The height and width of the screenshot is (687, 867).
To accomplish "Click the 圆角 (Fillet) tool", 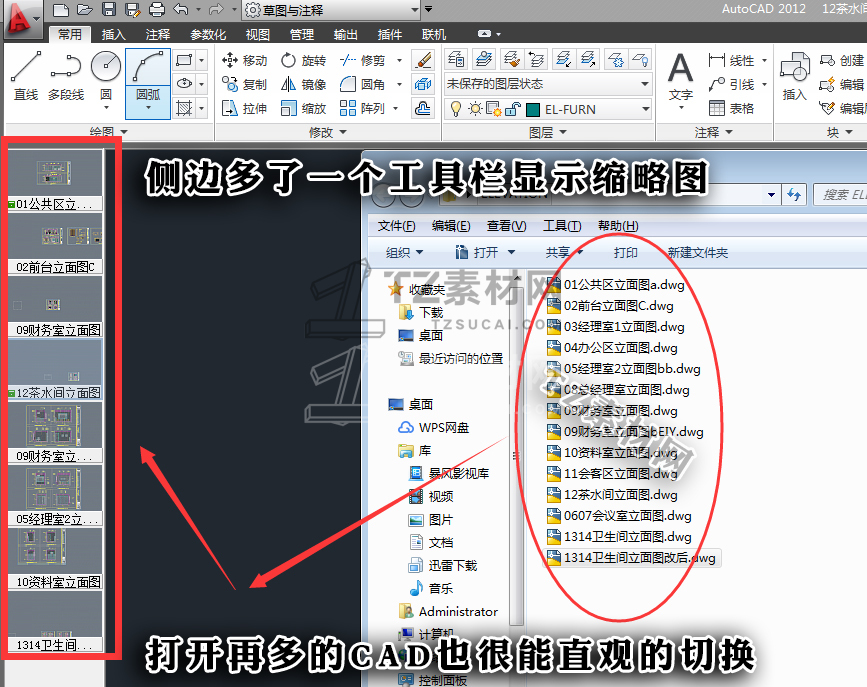I will [363, 85].
